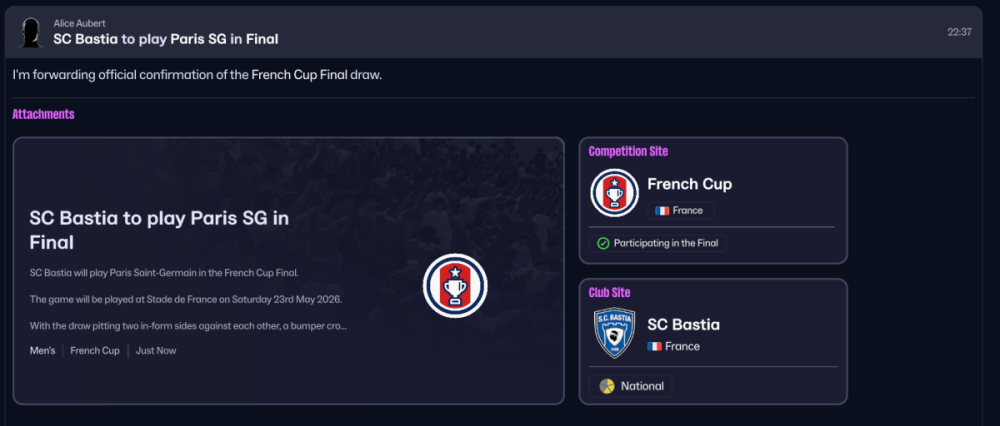
Task: Click the French flag beneath French Cup name
Action: pos(662,211)
